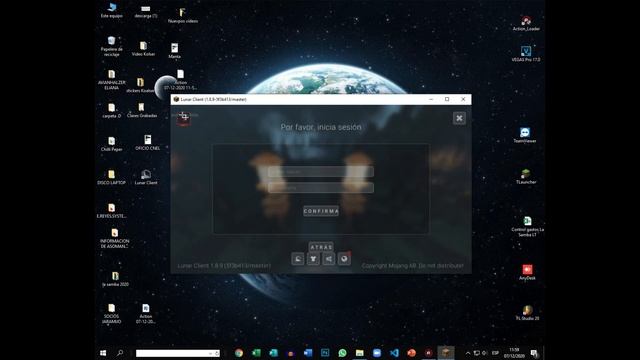The width and height of the screenshot is (640, 360).
Task: Open File Explorer from the taskbar
Action: coord(360,353)
